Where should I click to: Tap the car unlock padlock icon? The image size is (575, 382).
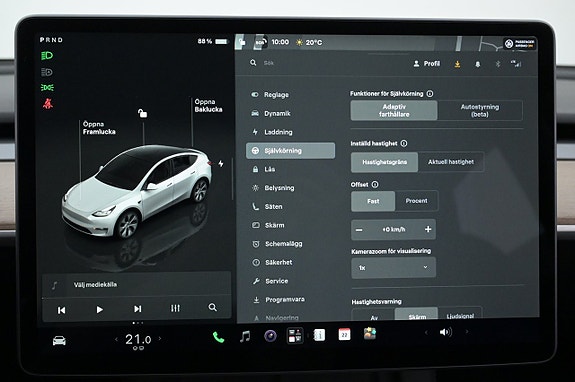coord(143,113)
